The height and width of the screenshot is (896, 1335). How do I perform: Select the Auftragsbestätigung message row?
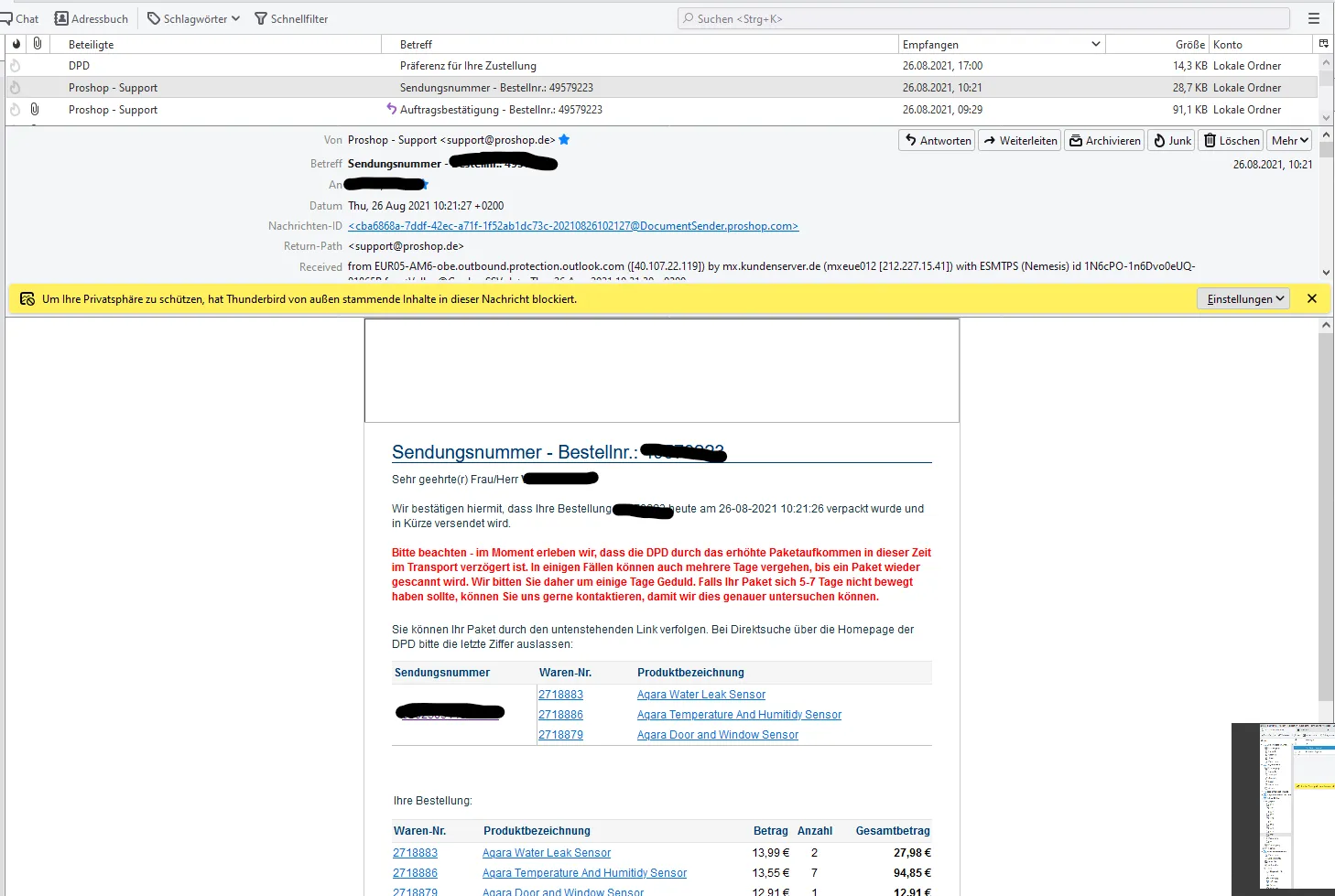(x=662, y=110)
